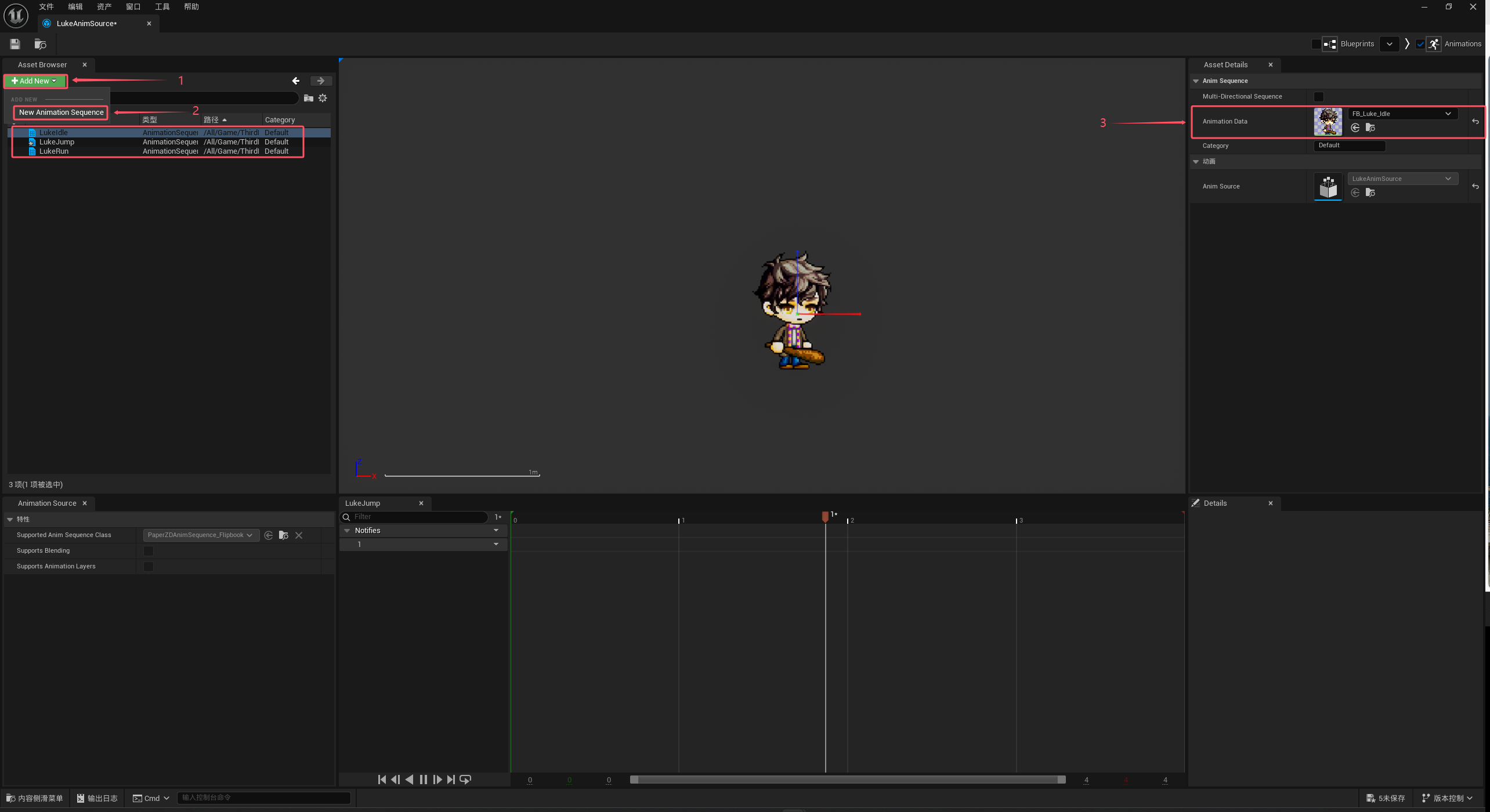Navigate back in Asset Browser history
The height and width of the screenshot is (812, 1490).
296,81
